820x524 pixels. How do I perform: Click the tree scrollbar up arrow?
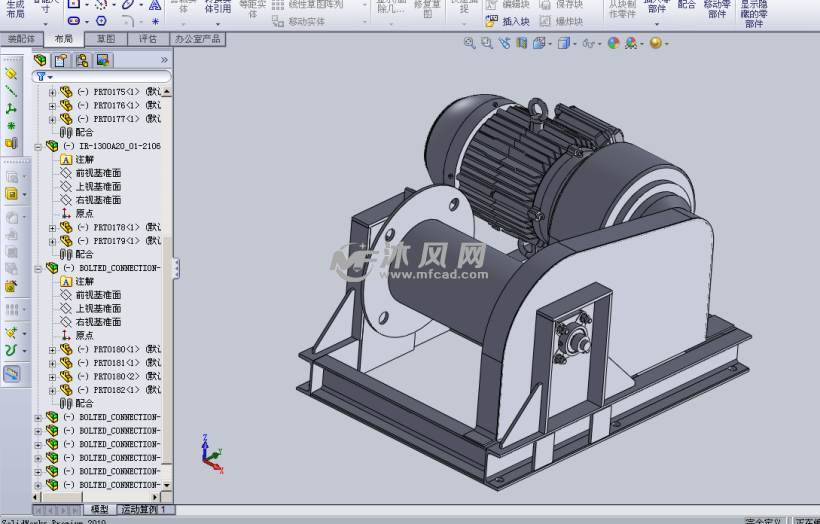(x=167, y=92)
